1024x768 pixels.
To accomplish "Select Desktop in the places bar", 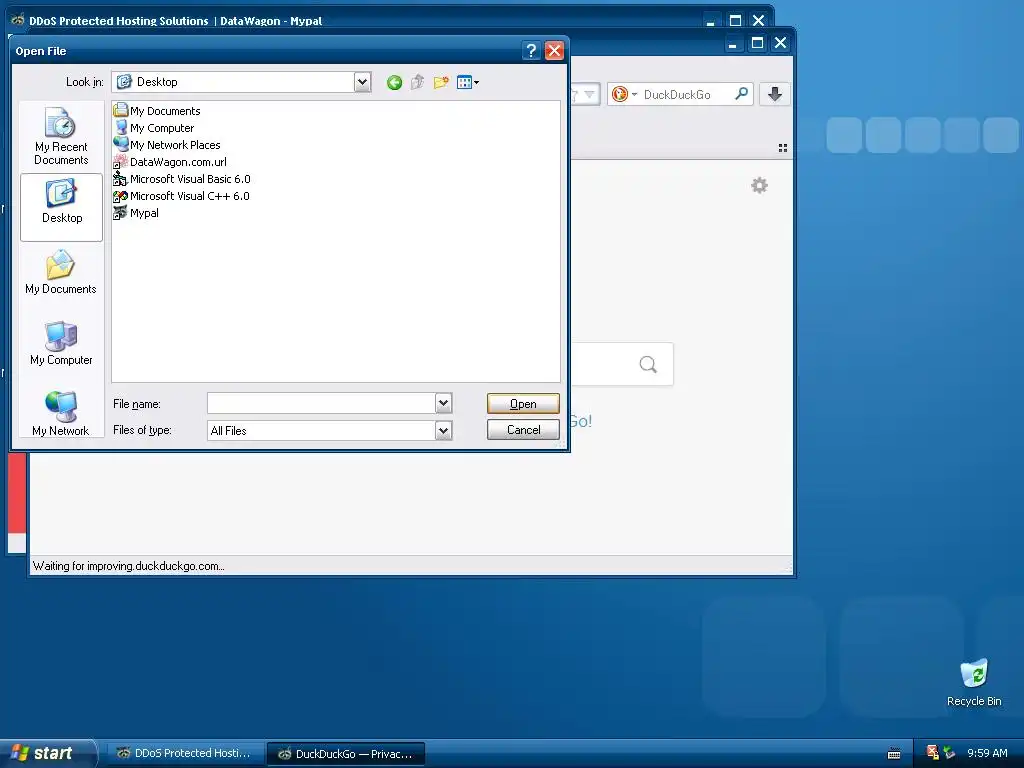I will tap(61, 207).
